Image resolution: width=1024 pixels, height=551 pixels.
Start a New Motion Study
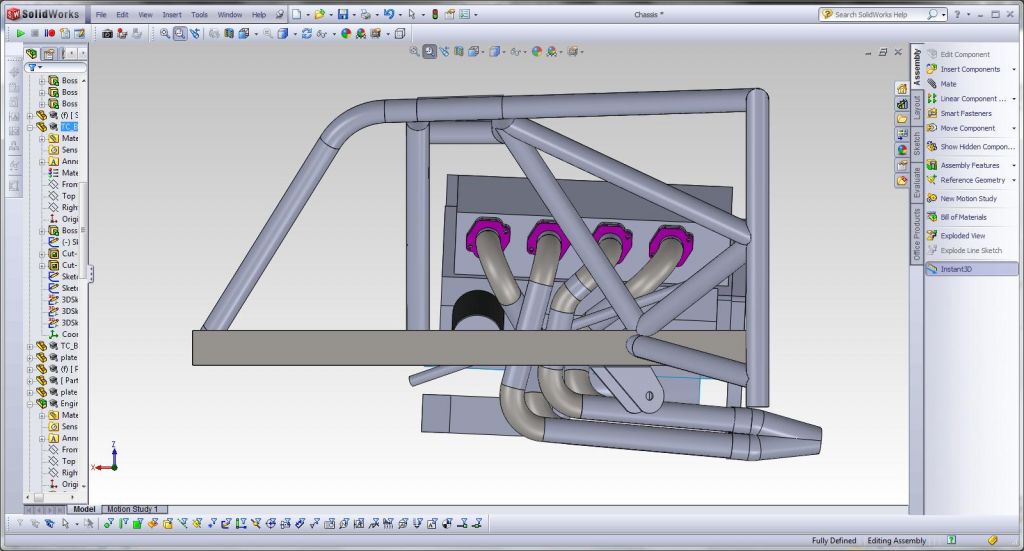pyautogui.click(x=968, y=199)
